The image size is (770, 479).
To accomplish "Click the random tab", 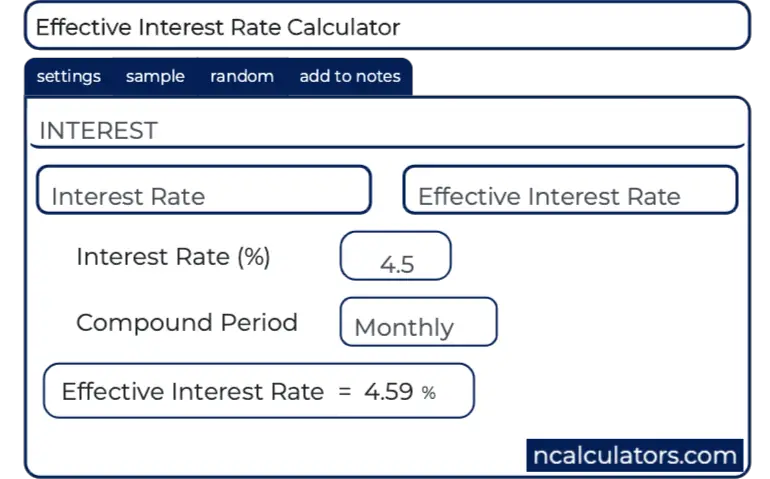I will coord(241,77).
